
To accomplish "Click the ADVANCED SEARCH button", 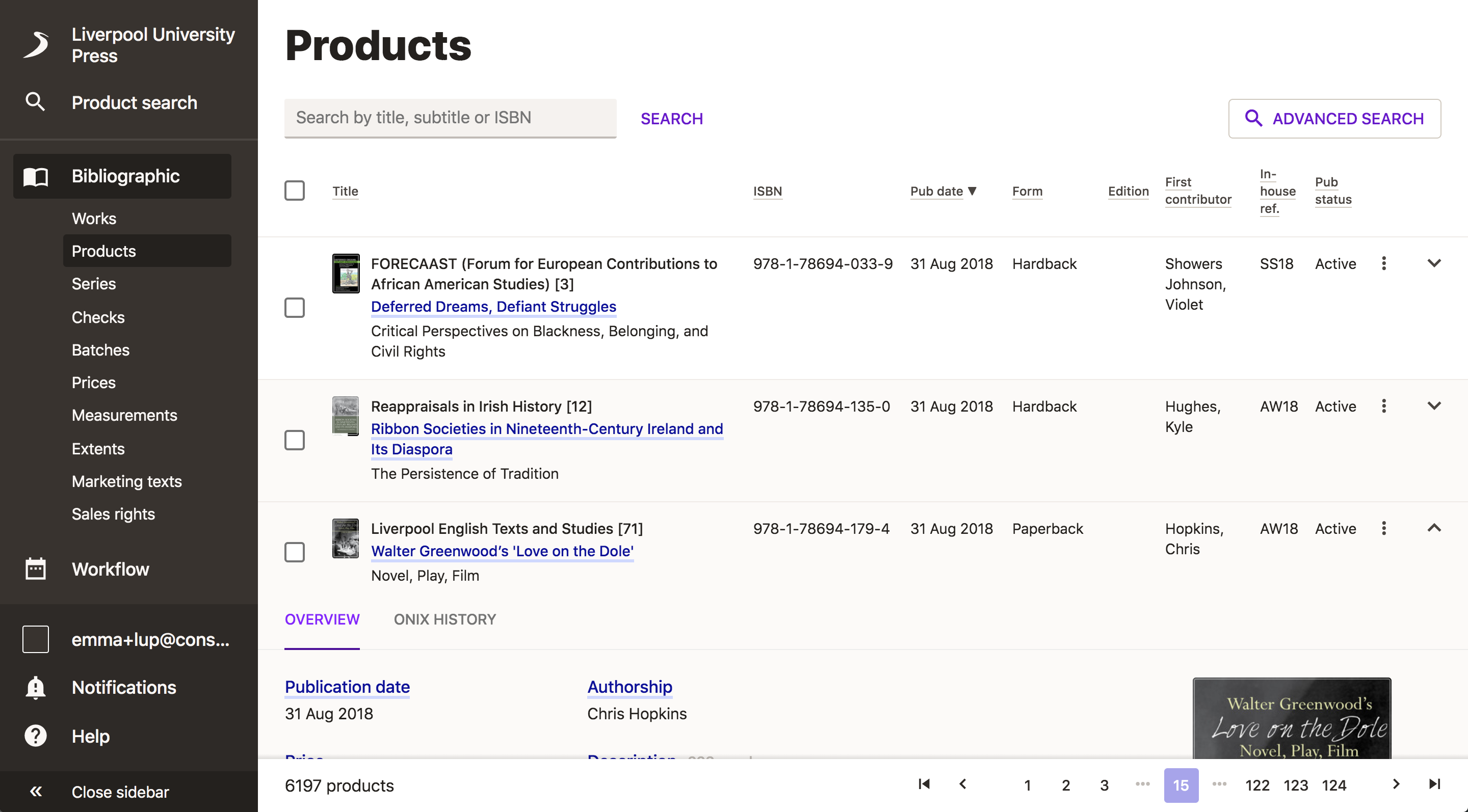I will coord(1334,119).
